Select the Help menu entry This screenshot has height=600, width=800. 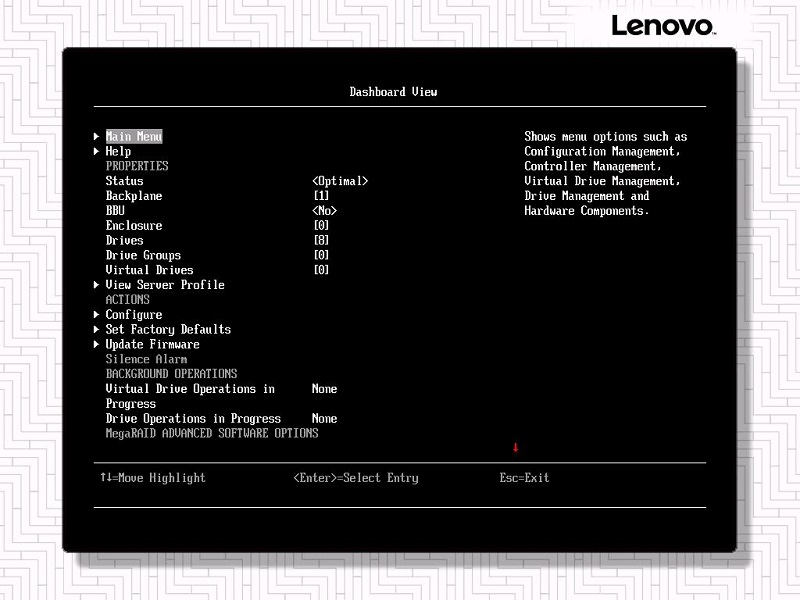[118, 152]
